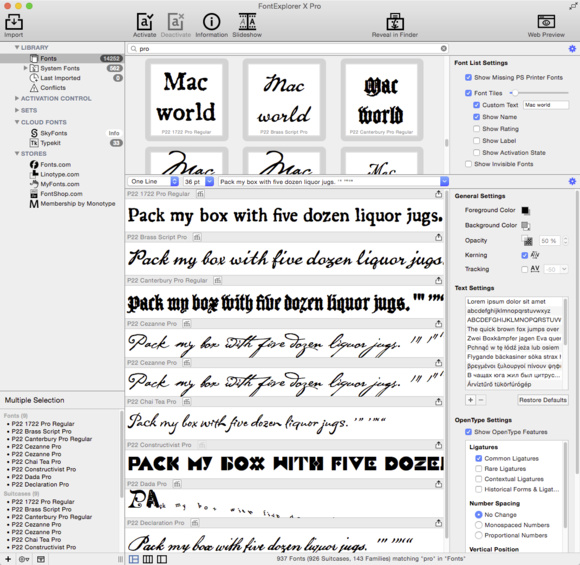This screenshot has width=580, height=565.
Task: Toggle Show Missing PS Printer Fonts checkbox
Action: tap(468, 77)
